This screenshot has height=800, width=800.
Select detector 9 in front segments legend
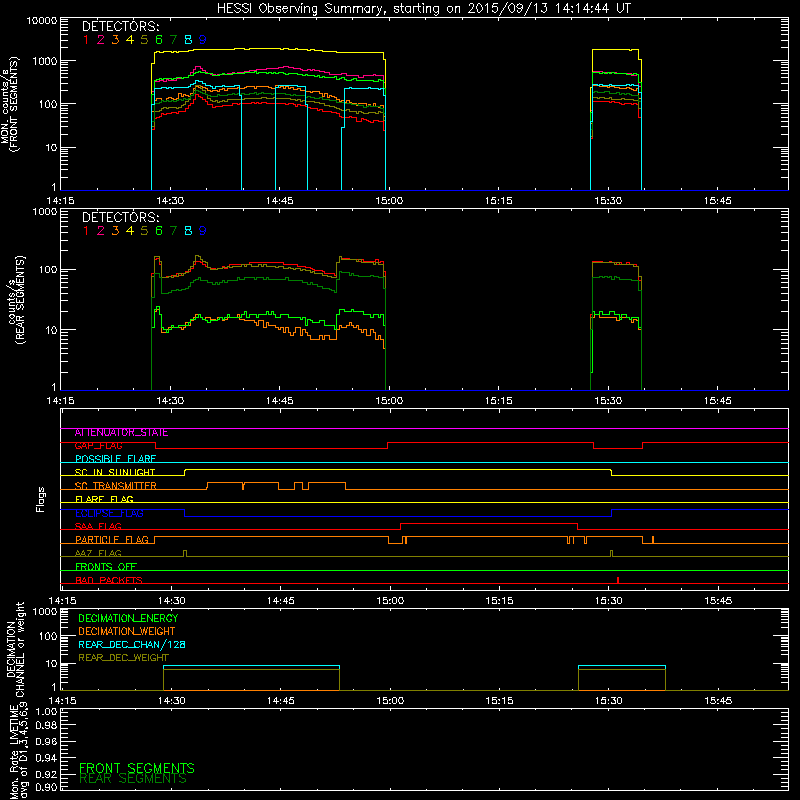point(203,40)
